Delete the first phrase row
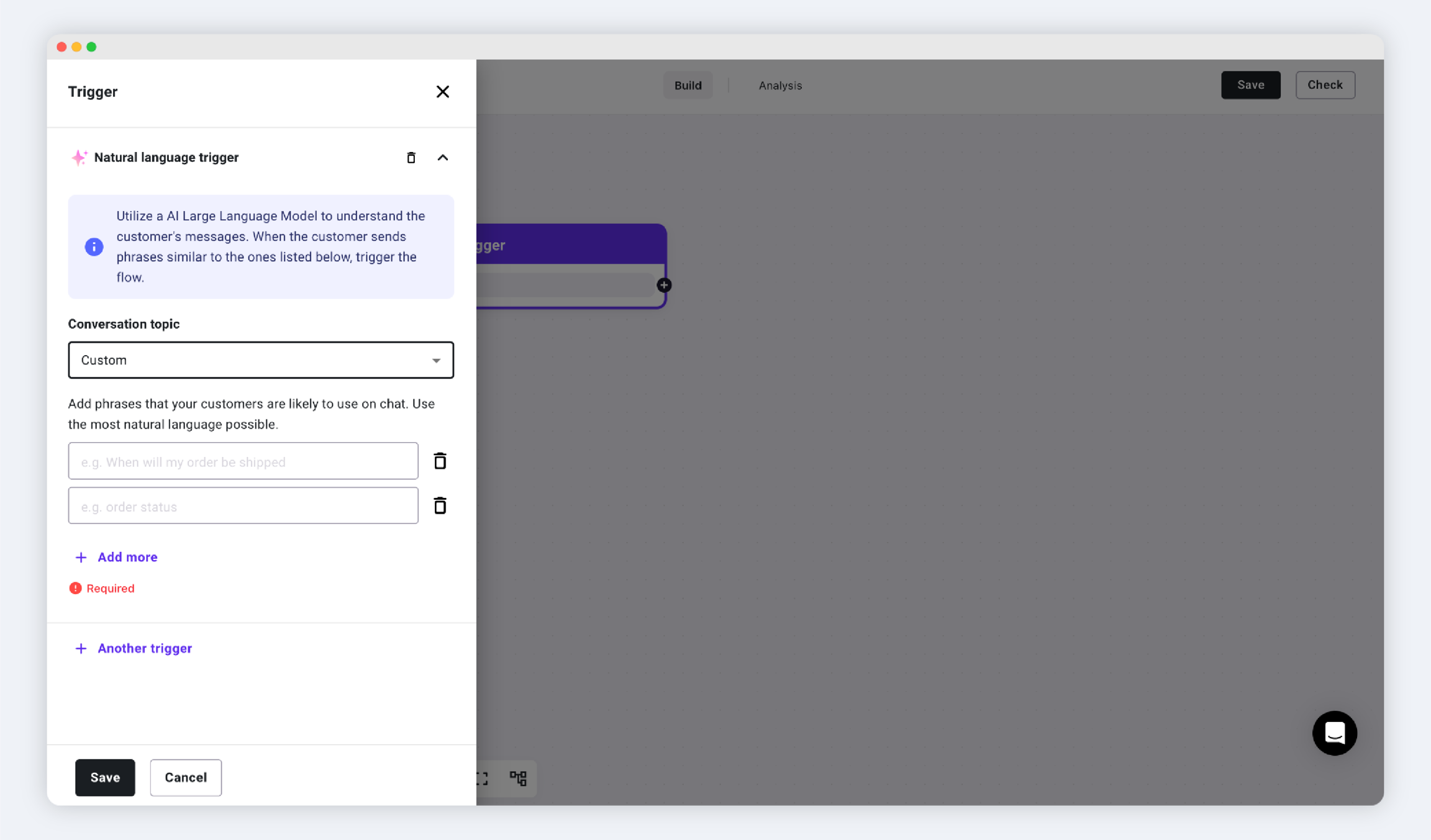This screenshot has height=840, width=1431. coord(440,461)
